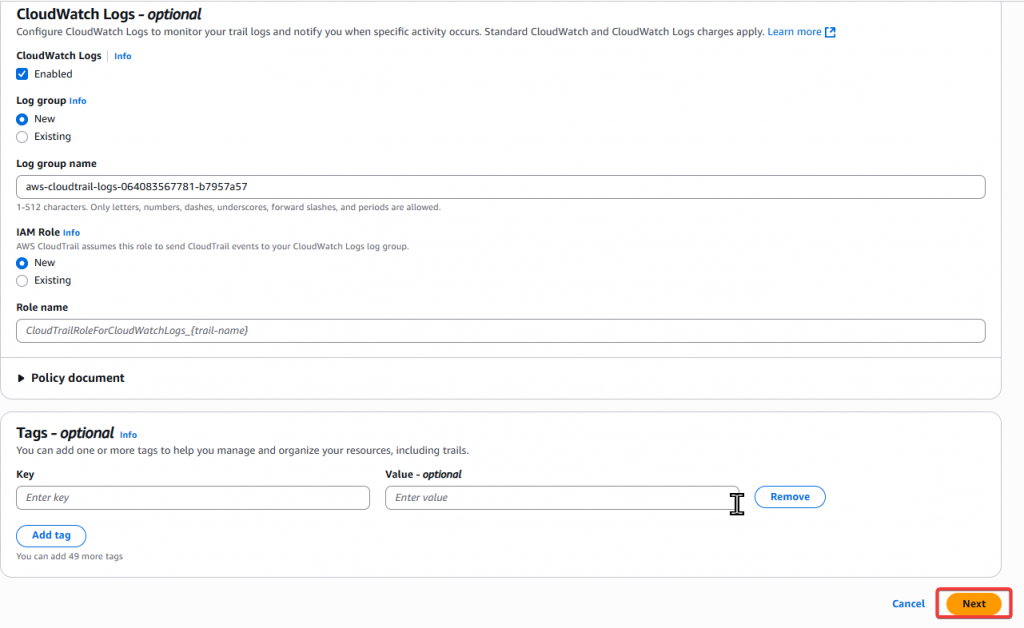The image size is (1024, 628).
Task: Uncheck the CloudWatch Logs Enabled checkbox
Action: pyautogui.click(x=22, y=74)
